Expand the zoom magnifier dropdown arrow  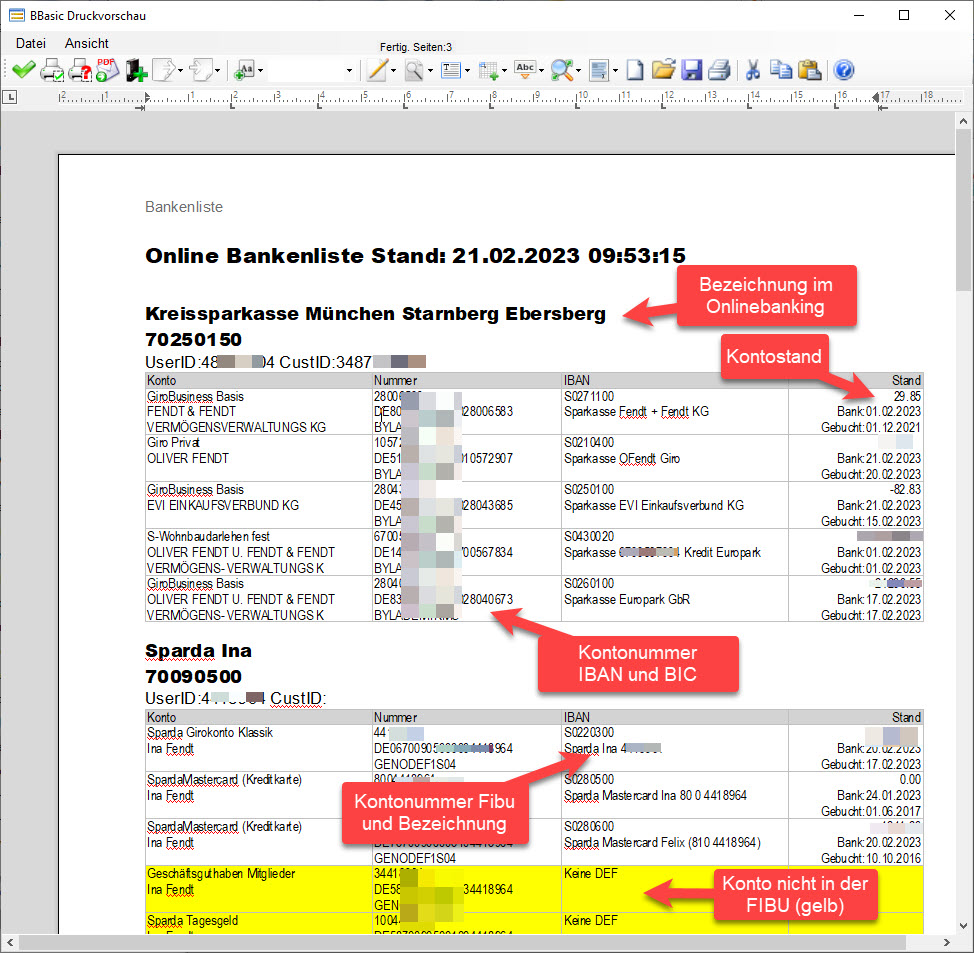430,71
